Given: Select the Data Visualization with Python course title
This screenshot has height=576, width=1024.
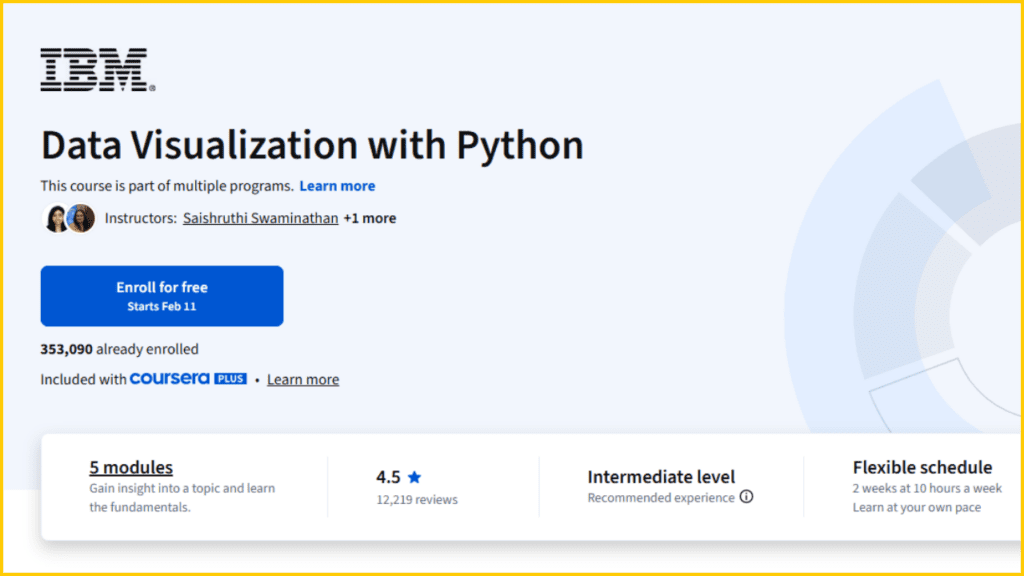Looking at the screenshot, I should (311, 145).
